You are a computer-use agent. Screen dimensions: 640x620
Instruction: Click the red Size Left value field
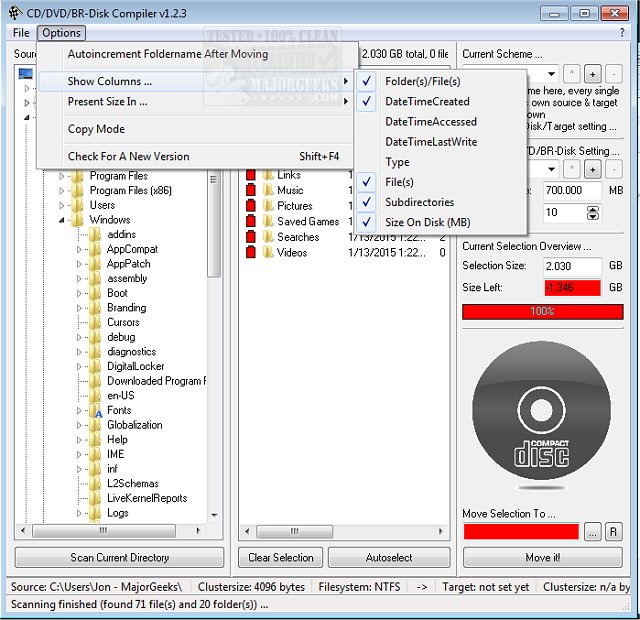pos(572,287)
